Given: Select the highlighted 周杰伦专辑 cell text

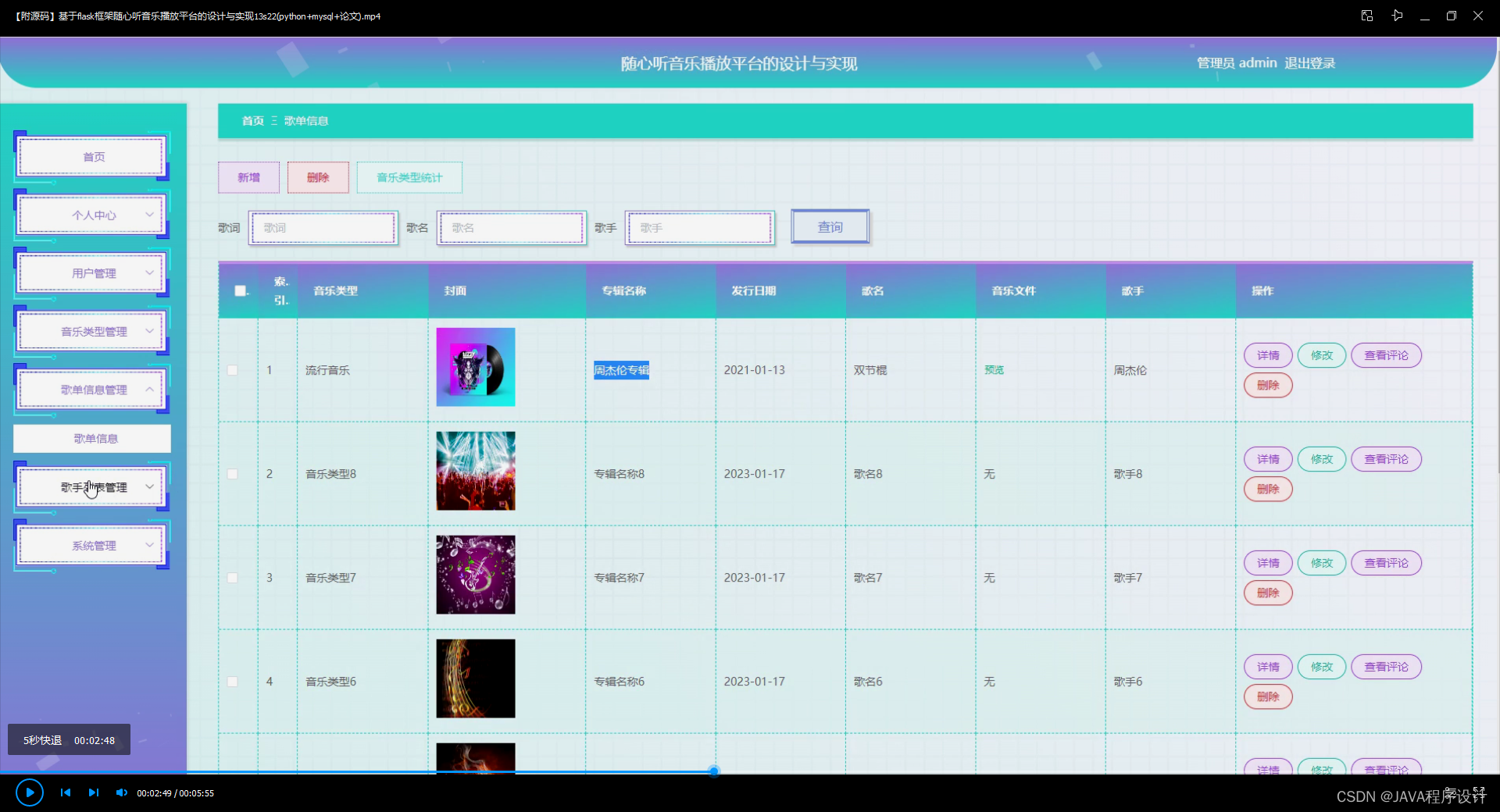Looking at the screenshot, I should click(621, 370).
